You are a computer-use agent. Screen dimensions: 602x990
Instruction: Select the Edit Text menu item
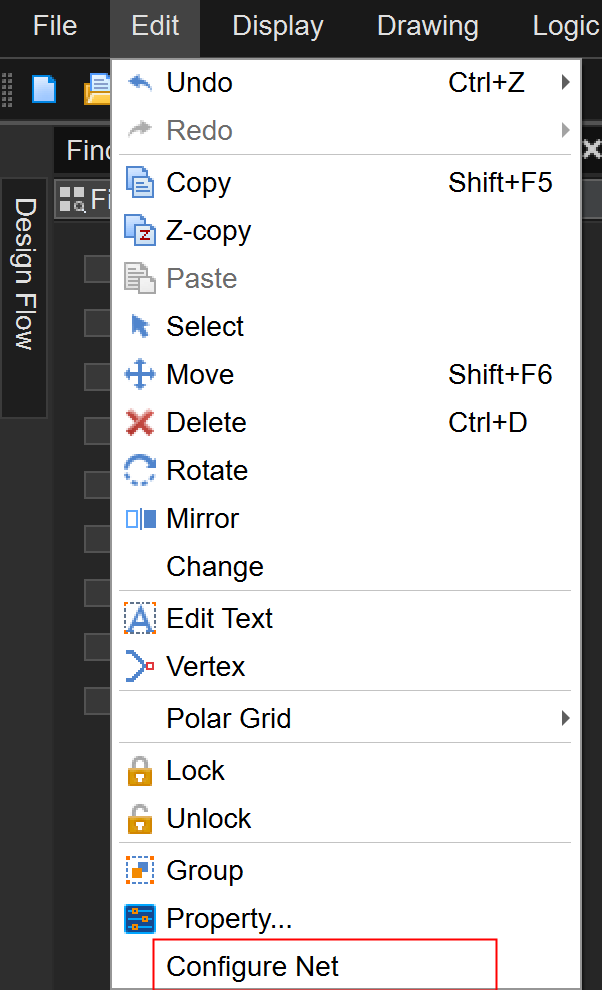coord(219,619)
